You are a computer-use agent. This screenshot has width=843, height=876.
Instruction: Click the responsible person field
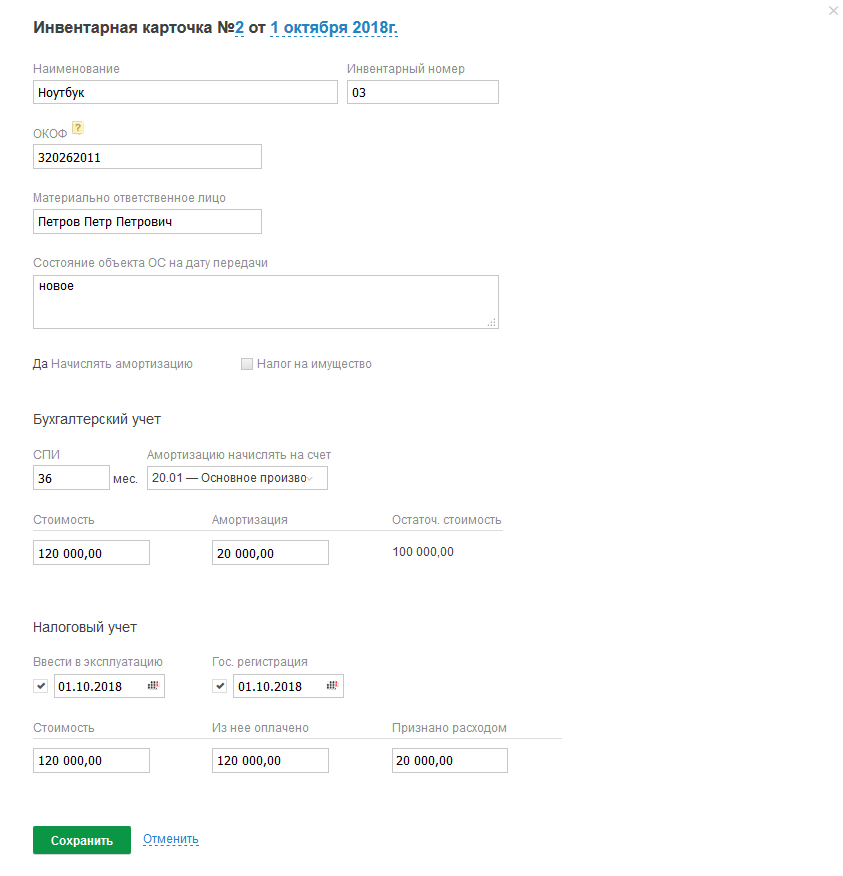147,221
